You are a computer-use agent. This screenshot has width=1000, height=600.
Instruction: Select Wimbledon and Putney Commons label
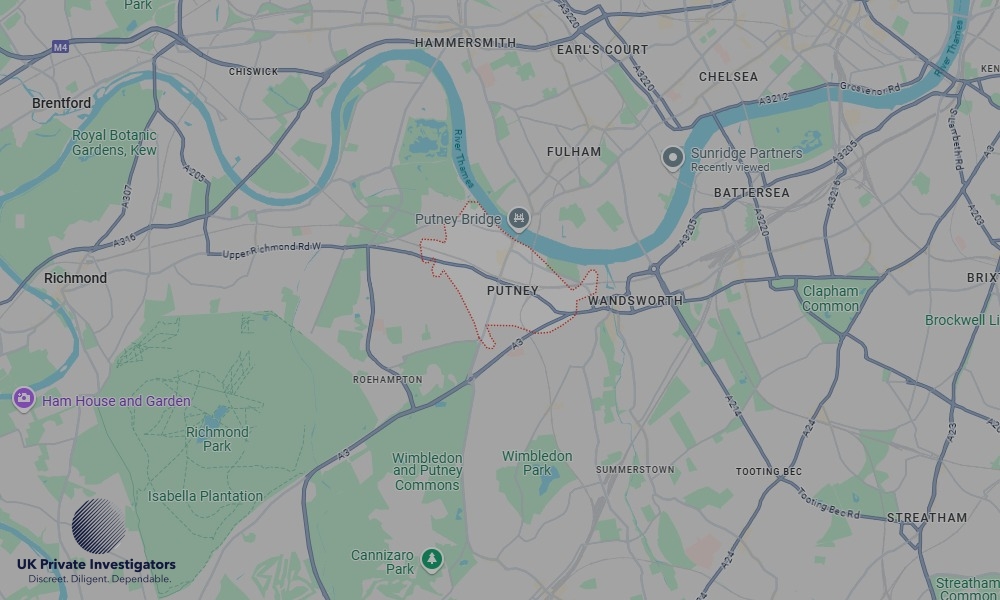[x=427, y=471]
